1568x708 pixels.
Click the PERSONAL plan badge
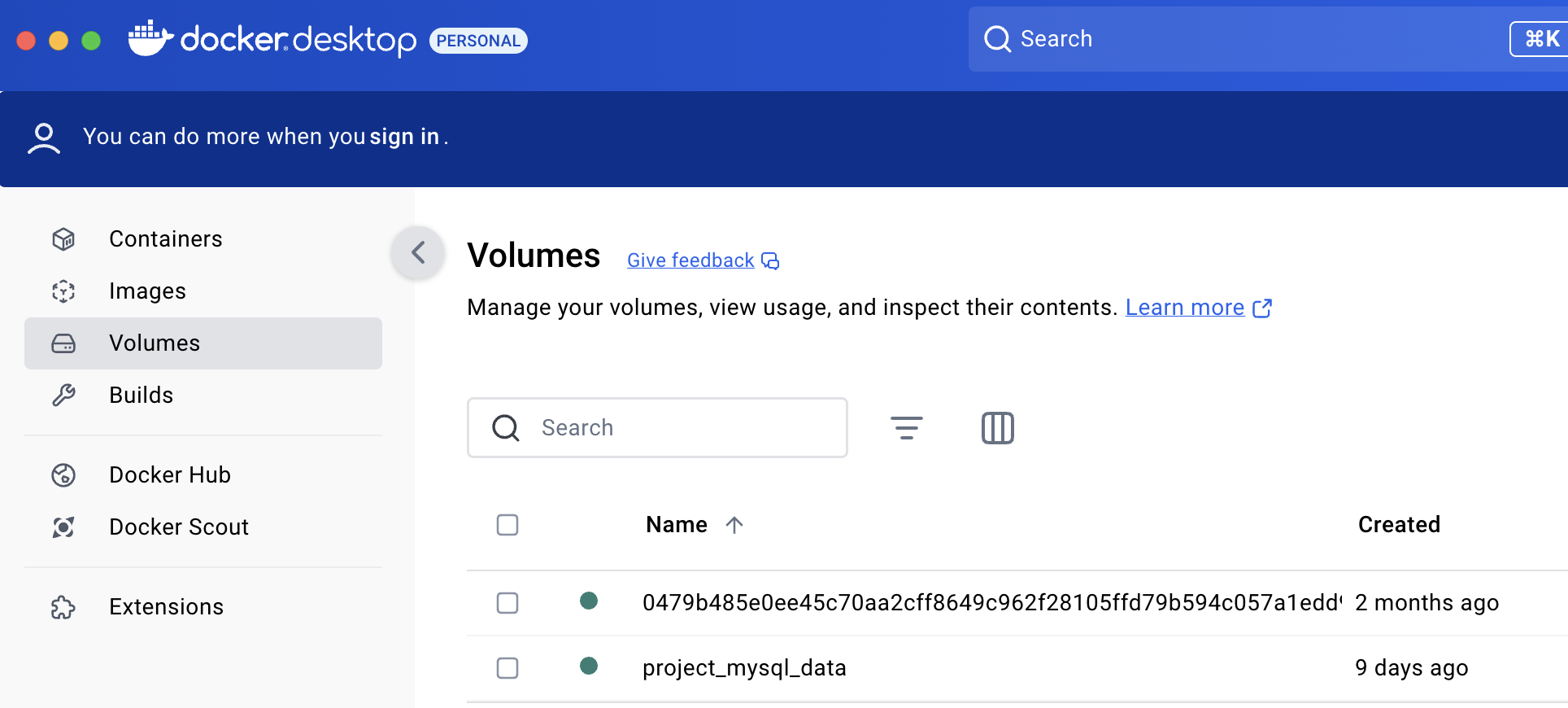pyautogui.click(x=478, y=41)
